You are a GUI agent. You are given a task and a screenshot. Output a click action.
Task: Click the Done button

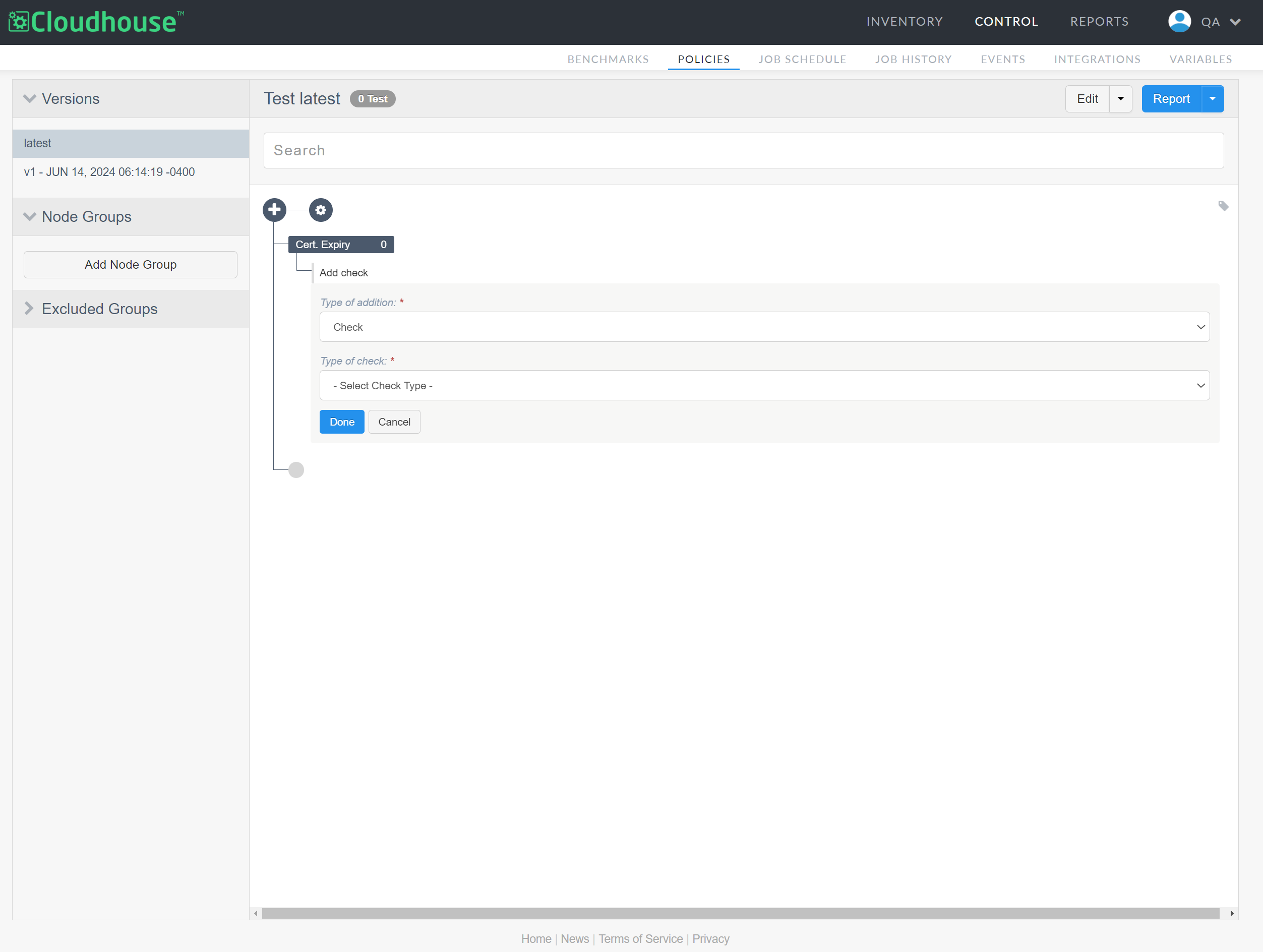(x=341, y=422)
